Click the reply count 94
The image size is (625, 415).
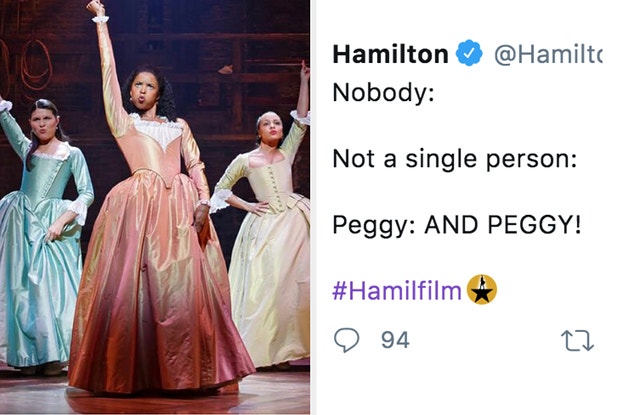(395, 341)
